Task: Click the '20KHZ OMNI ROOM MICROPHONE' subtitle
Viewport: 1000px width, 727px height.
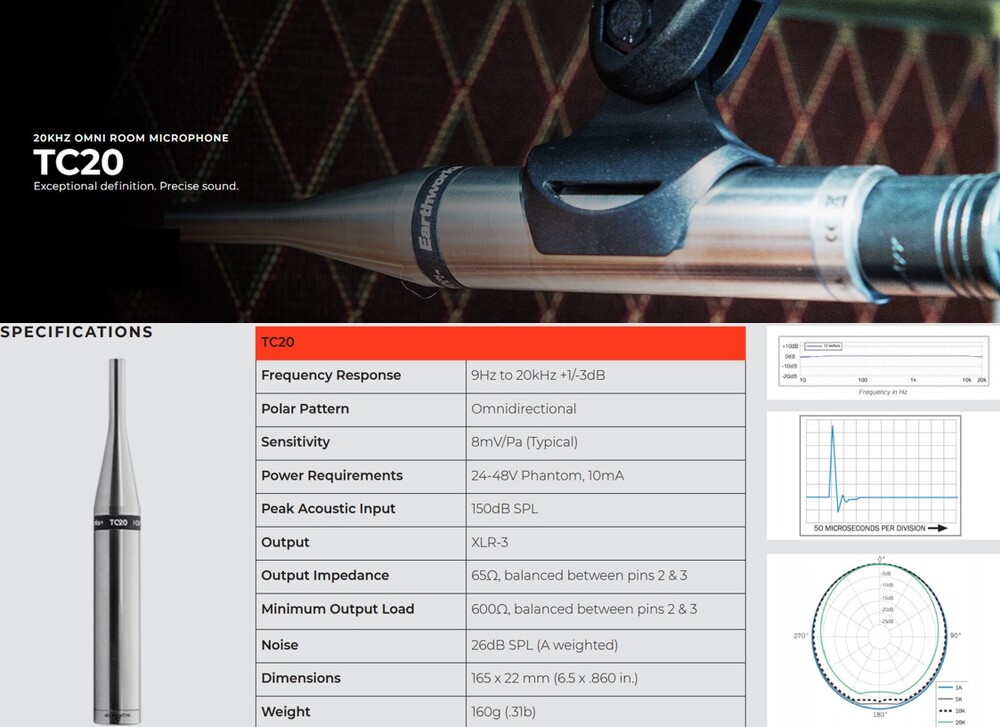Action: point(131,137)
